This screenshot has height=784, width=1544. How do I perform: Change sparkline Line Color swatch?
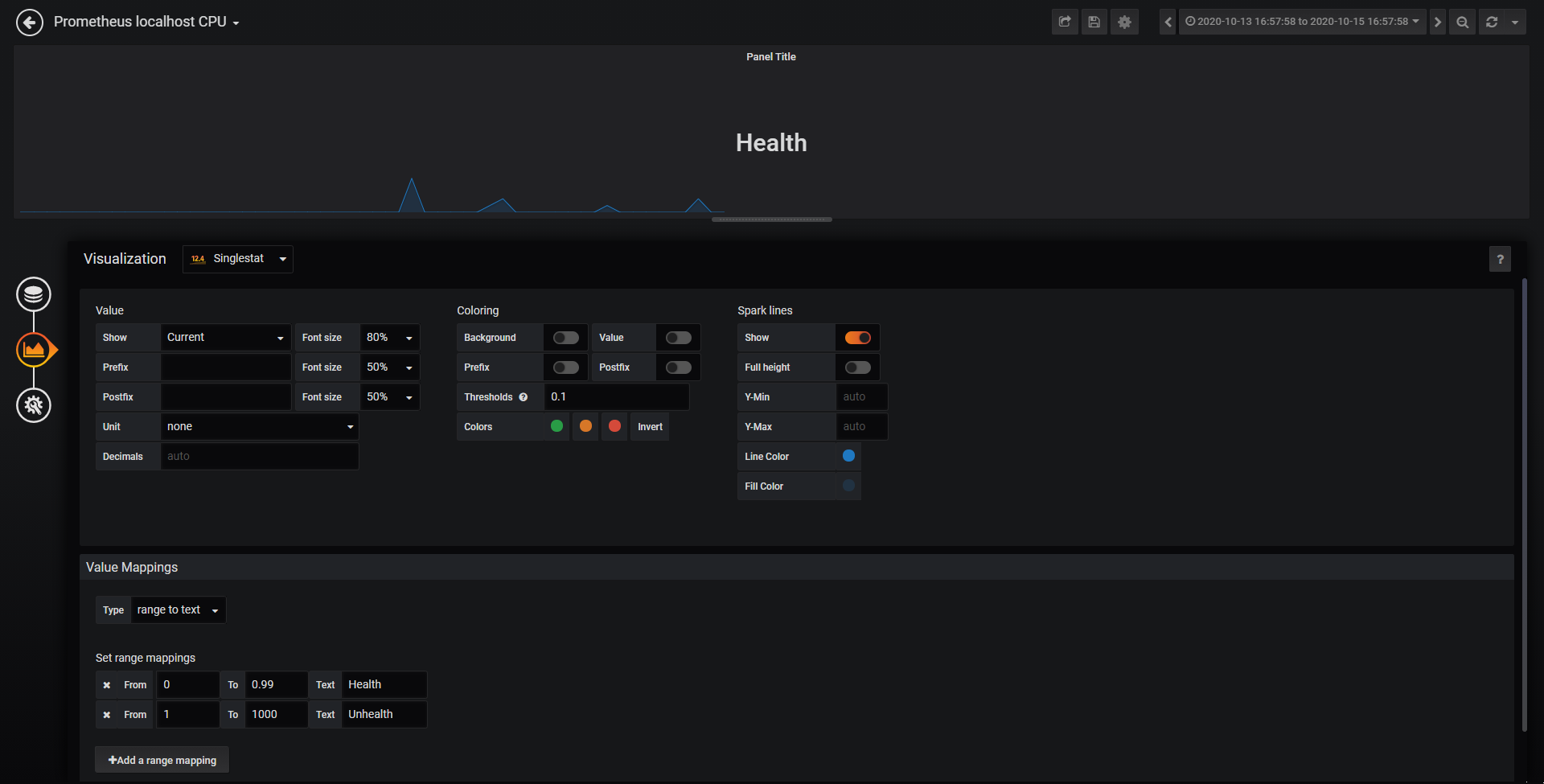pos(848,456)
